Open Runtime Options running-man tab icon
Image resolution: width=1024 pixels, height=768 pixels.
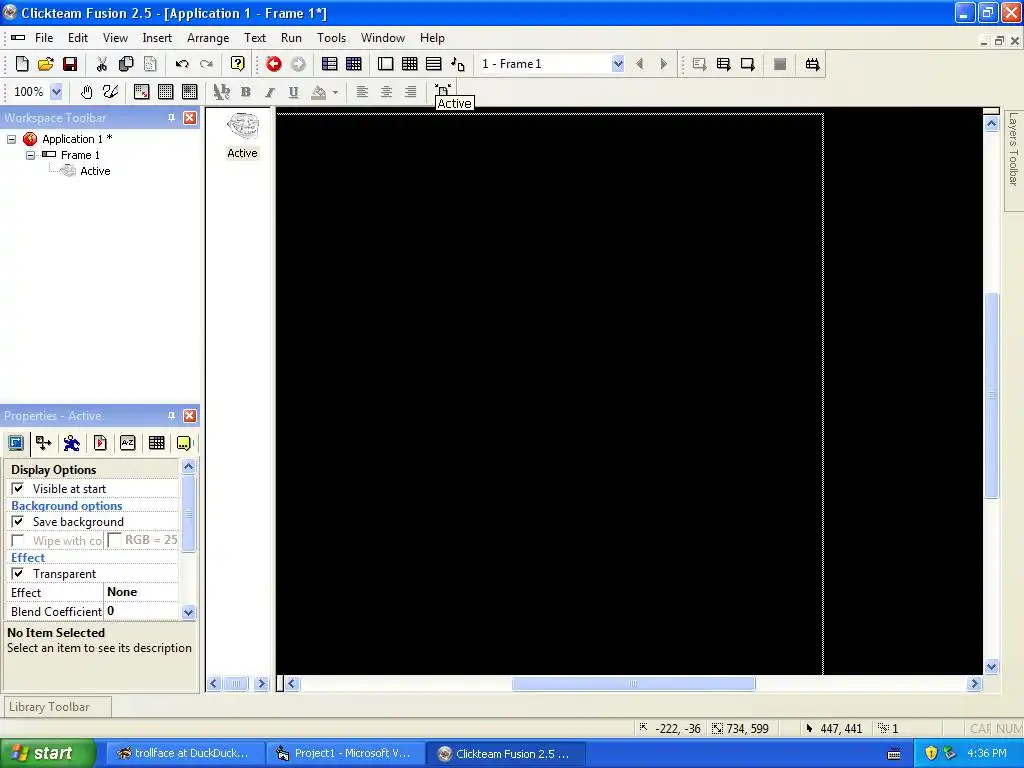pos(72,443)
